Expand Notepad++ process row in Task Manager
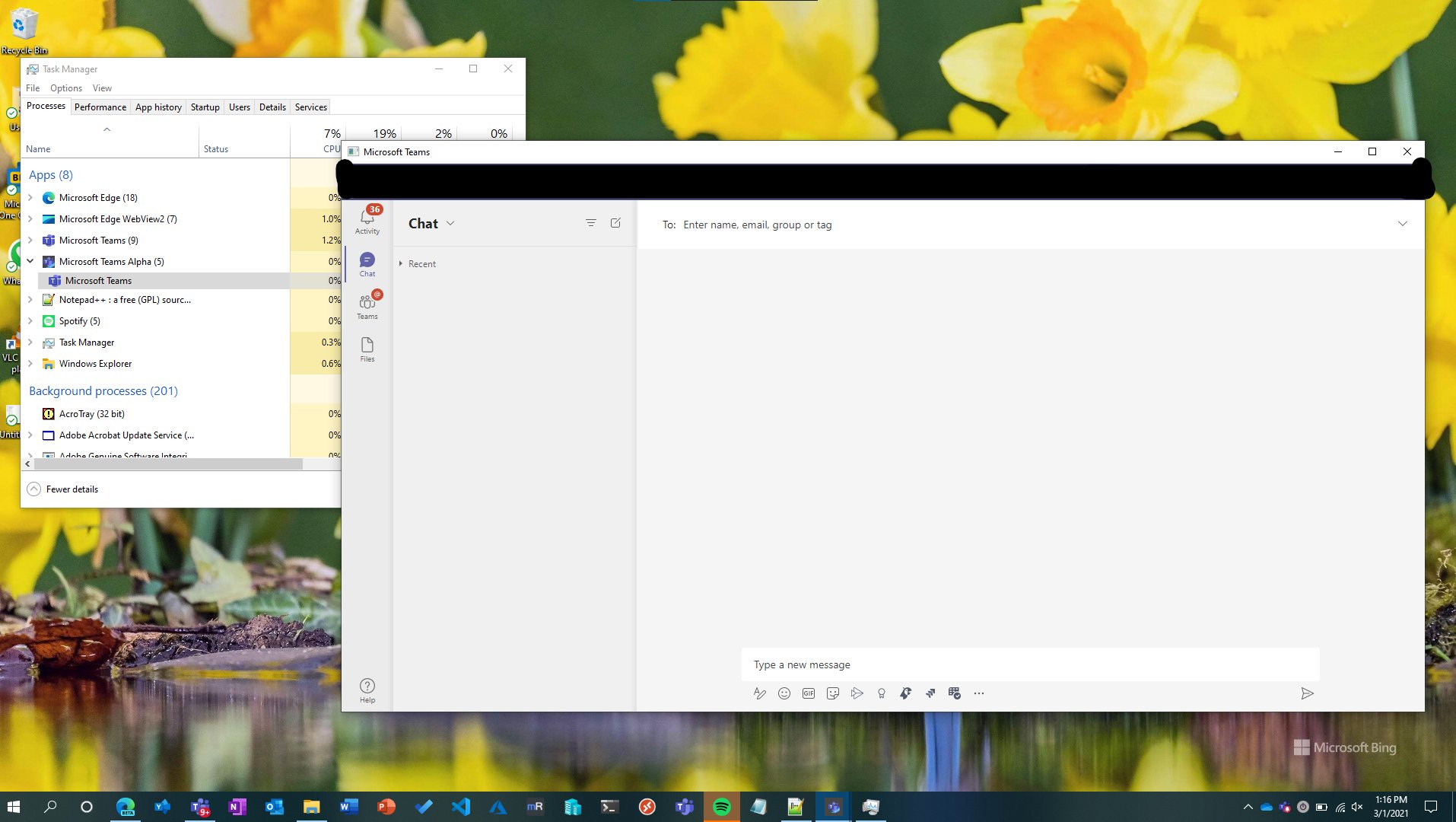The image size is (1456, 822). (30, 300)
